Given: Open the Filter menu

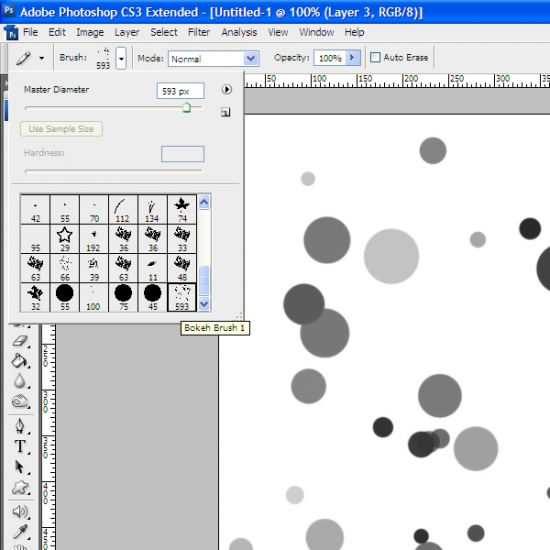Looking at the screenshot, I should click(x=199, y=32).
